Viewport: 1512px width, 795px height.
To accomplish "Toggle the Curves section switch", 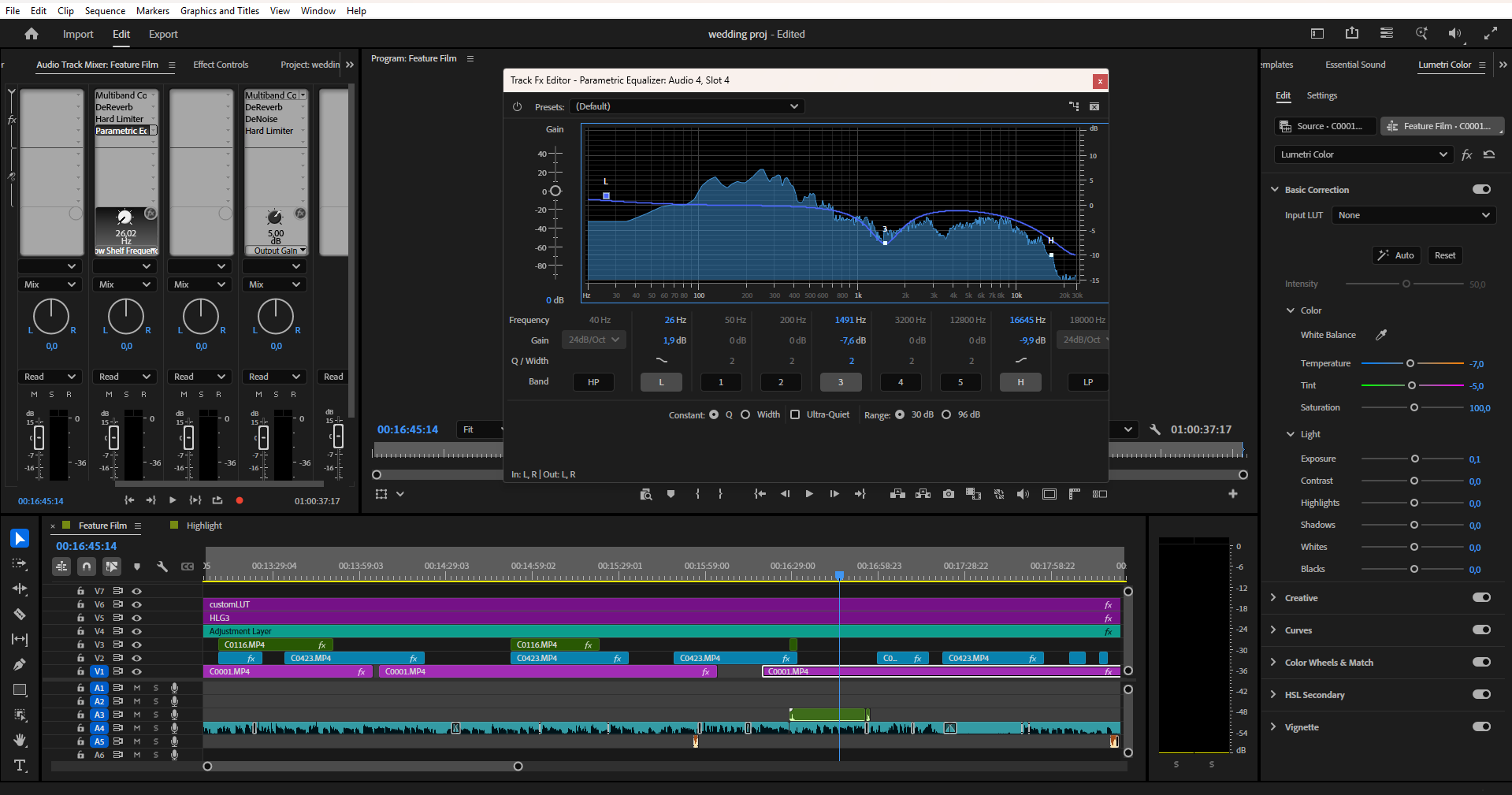I will pos(1481,630).
